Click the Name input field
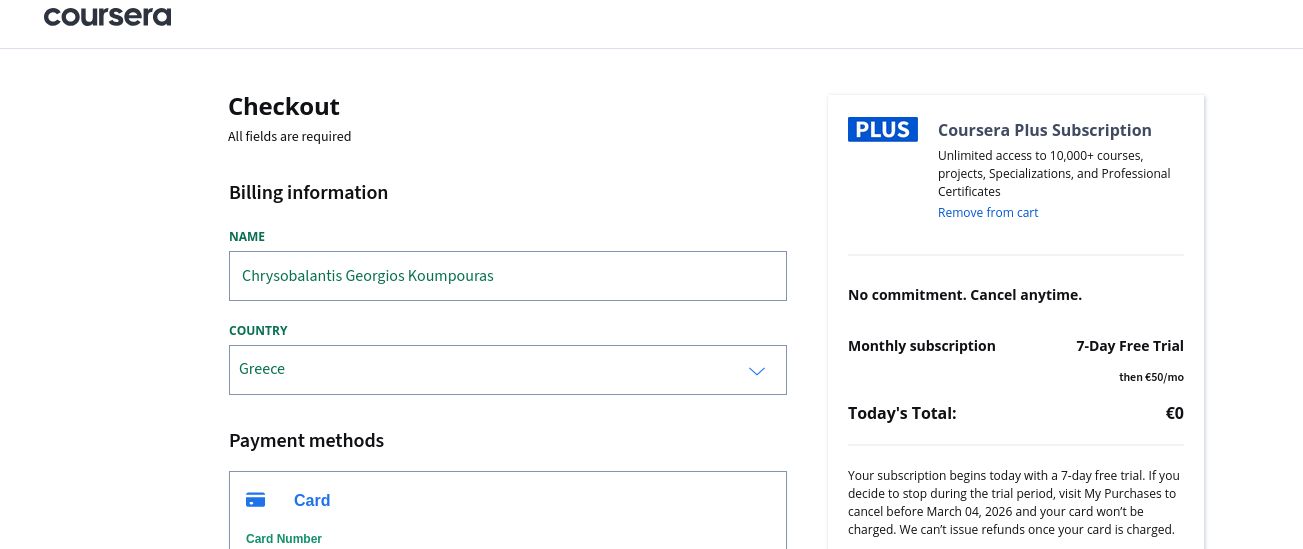This screenshot has height=549, width=1303. click(x=507, y=276)
